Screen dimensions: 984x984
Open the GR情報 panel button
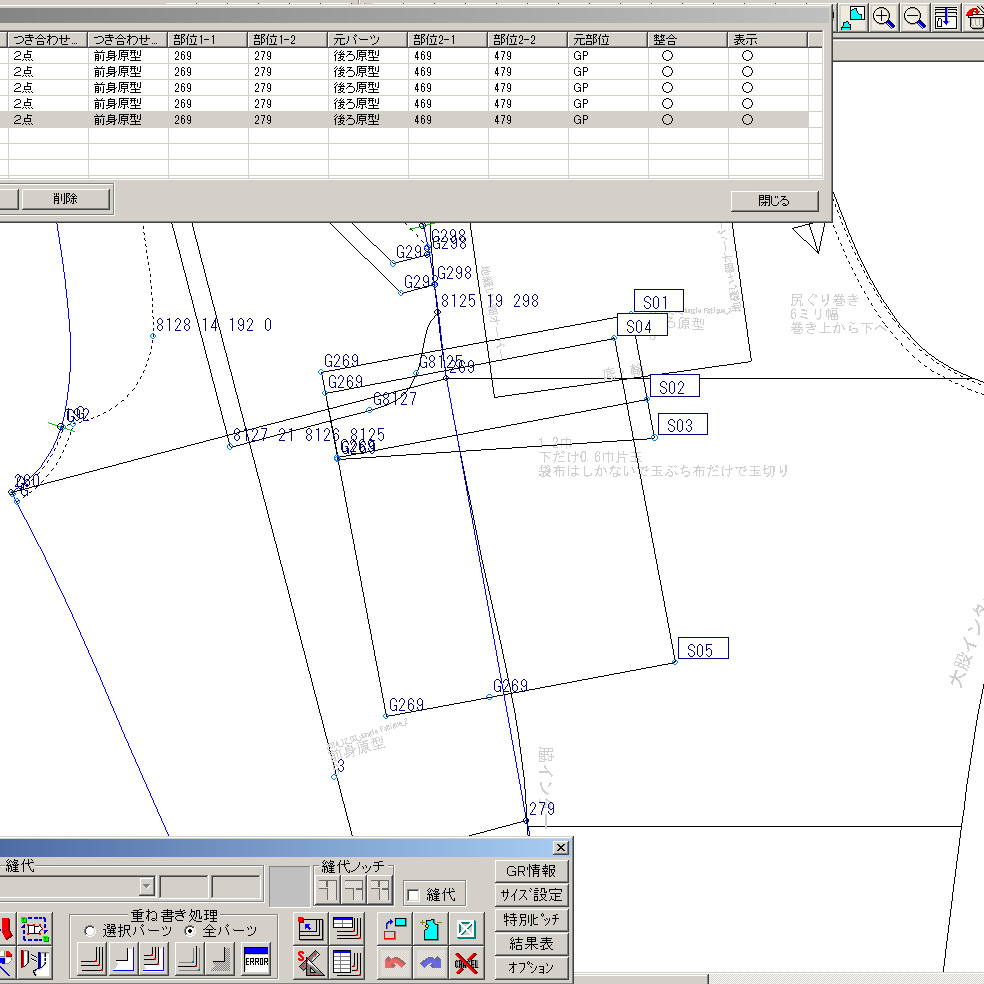click(x=531, y=871)
